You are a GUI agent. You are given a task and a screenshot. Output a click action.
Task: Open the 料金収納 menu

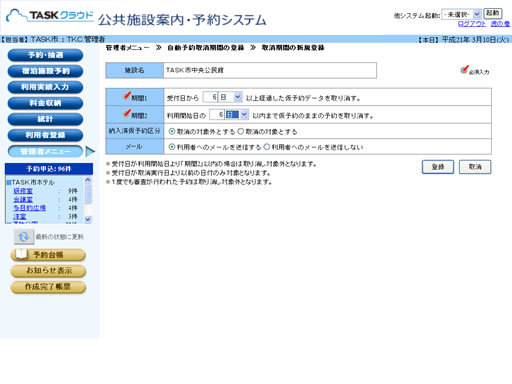pyautogui.click(x=45, y=103)
